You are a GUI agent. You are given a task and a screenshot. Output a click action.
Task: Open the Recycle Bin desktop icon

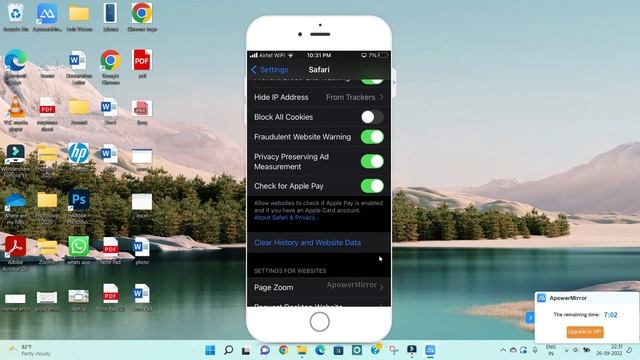pyautogui.click(x=16, y=16)
